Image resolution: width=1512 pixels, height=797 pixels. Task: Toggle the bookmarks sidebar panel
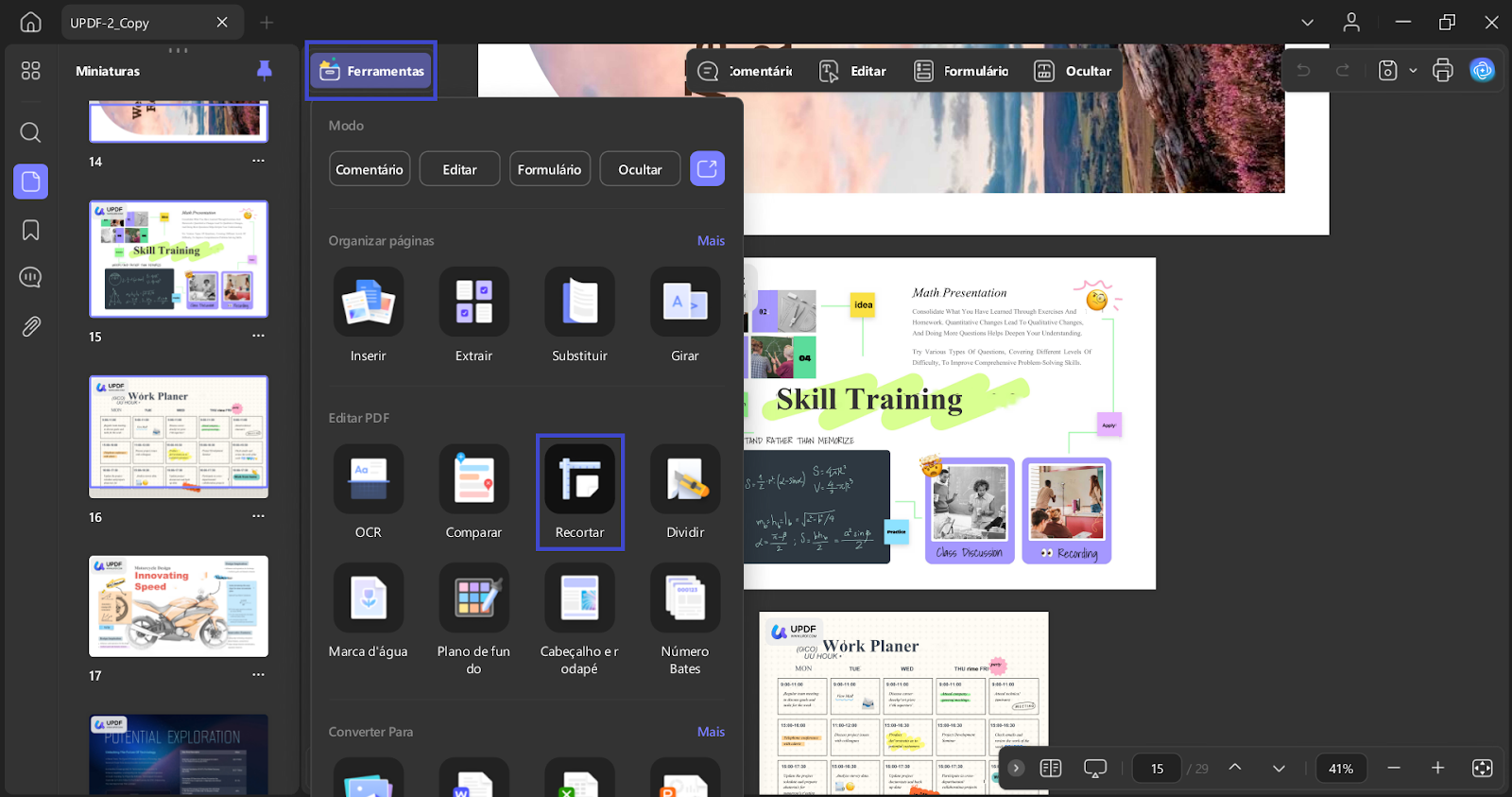(x=30, y=230)
